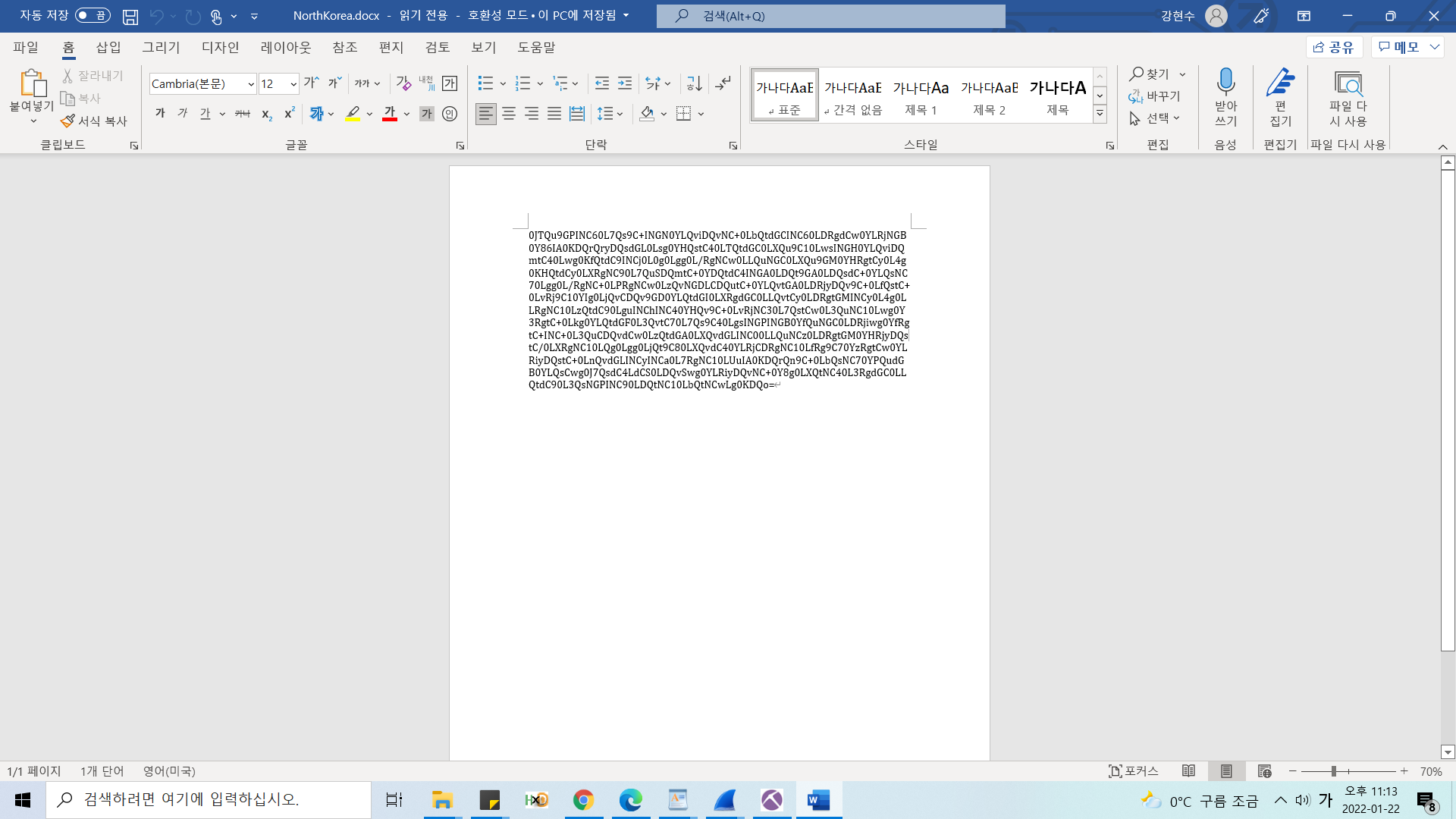The height and width of the screenshot is (819, 1456).
Task: Toggle character border button
Action: (450, 83)
